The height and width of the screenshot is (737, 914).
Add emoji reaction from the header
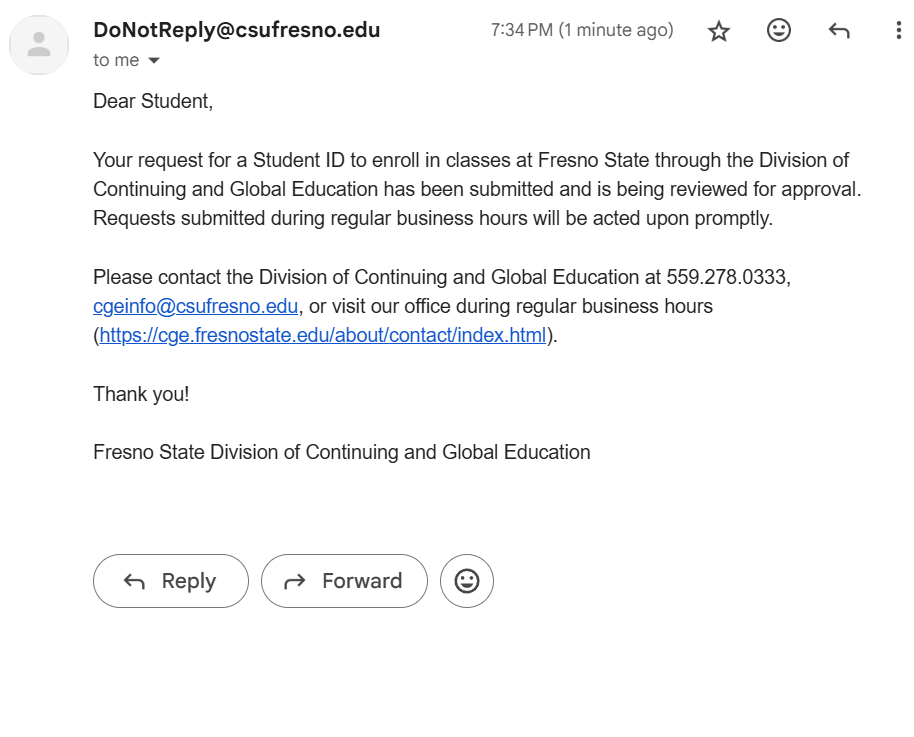point(779,31)
